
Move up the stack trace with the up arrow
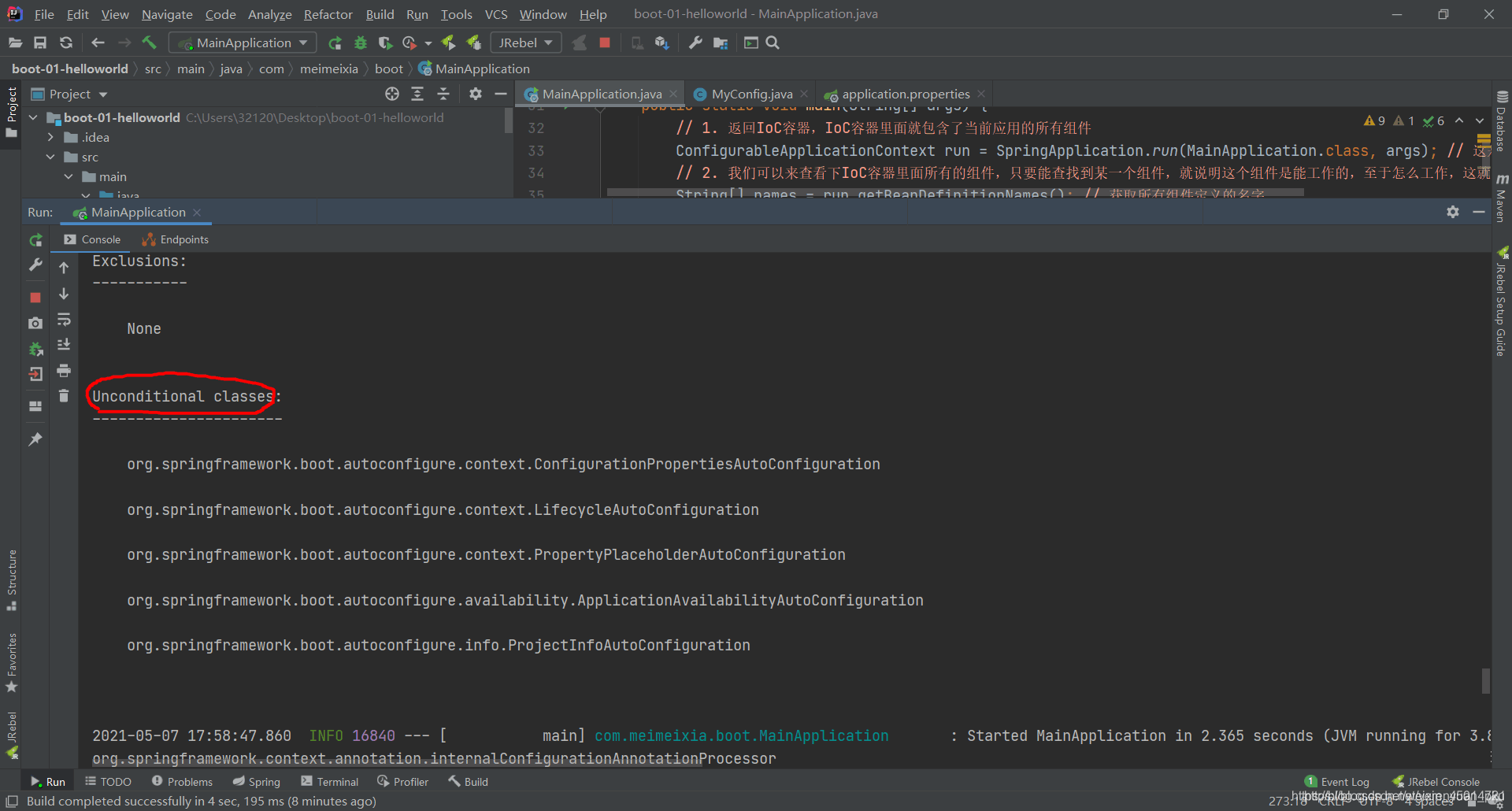pos(64,268)
